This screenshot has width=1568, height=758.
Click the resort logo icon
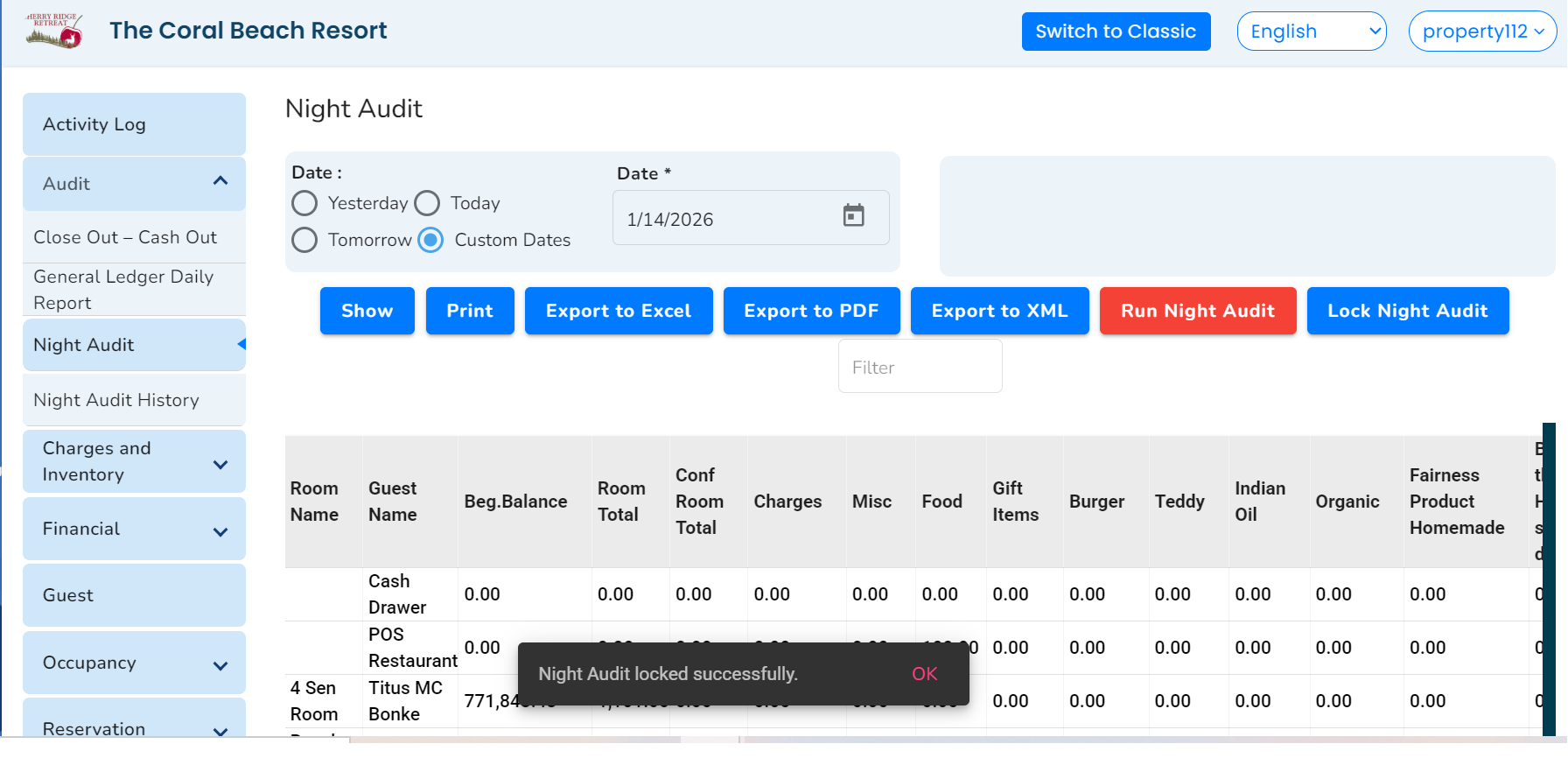coord(54,31)
